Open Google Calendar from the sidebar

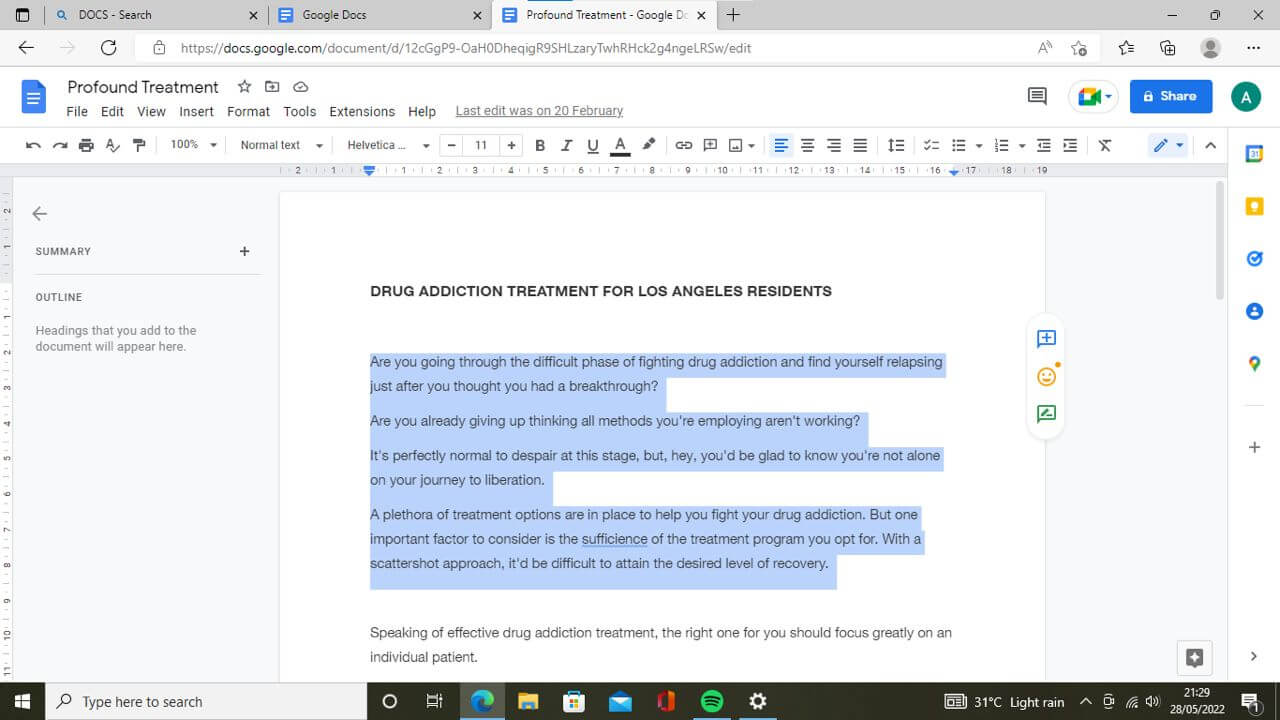[1254, 153]
